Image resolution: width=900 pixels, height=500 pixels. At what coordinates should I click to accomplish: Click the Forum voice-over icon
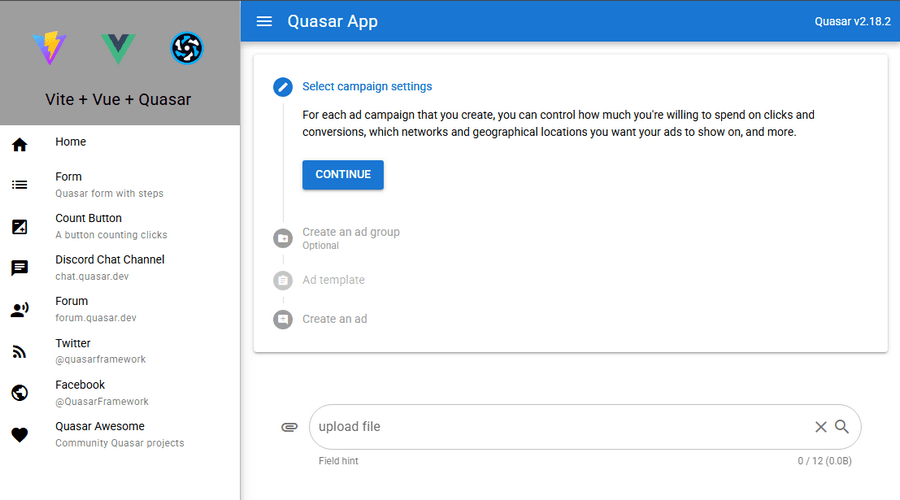[20, 310]
